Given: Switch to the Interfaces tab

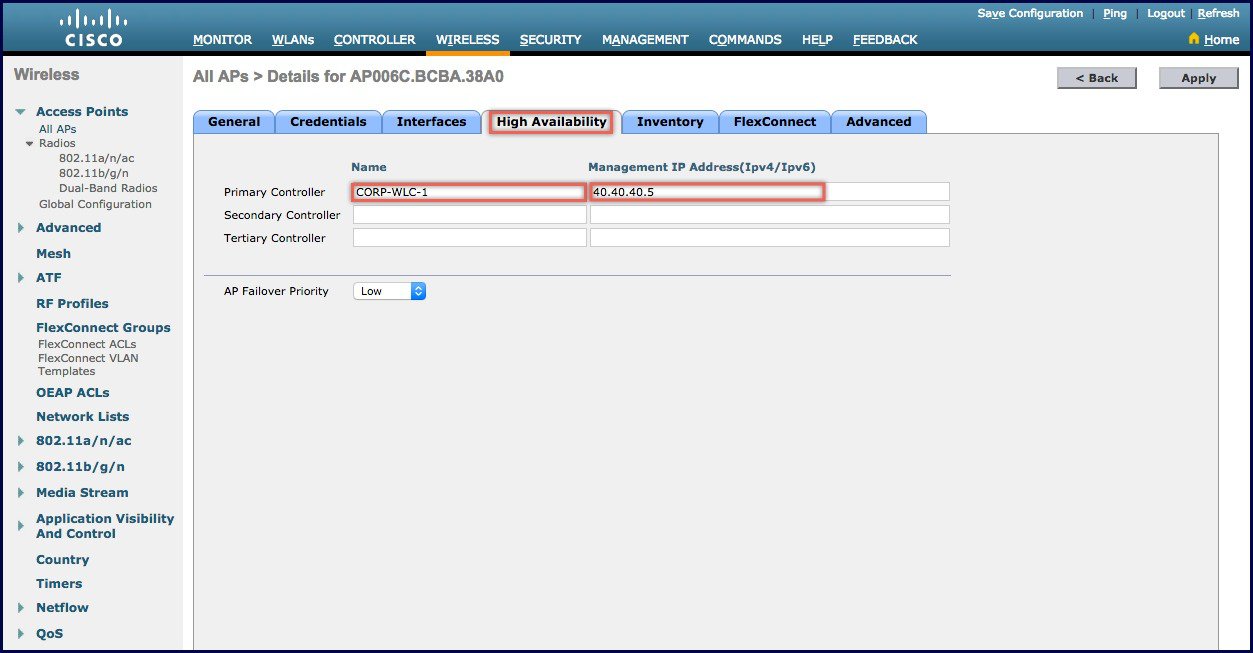Looking at the screenshot, I should (431, 122).
